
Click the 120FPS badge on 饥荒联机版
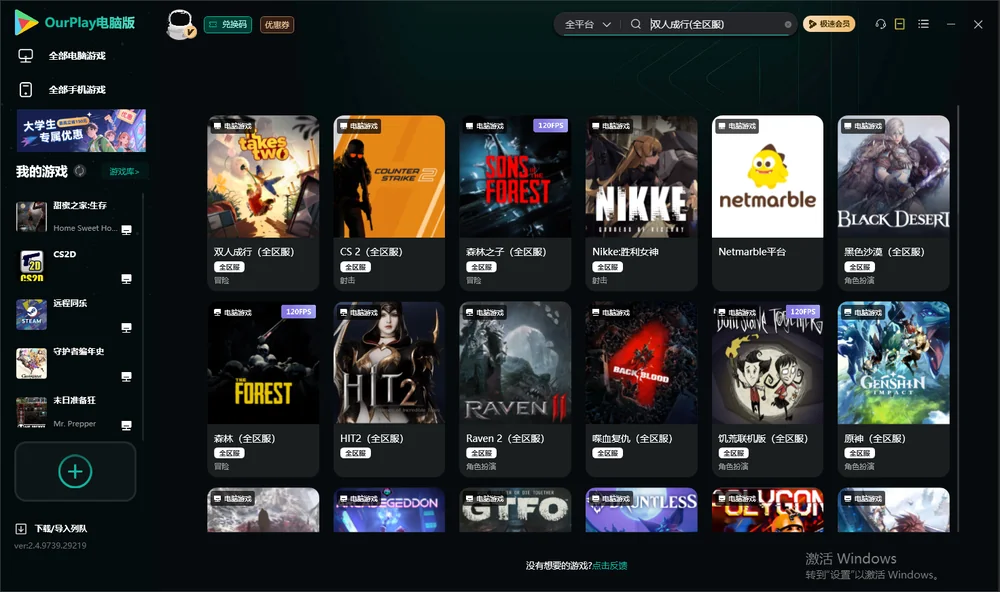(803, 312)
